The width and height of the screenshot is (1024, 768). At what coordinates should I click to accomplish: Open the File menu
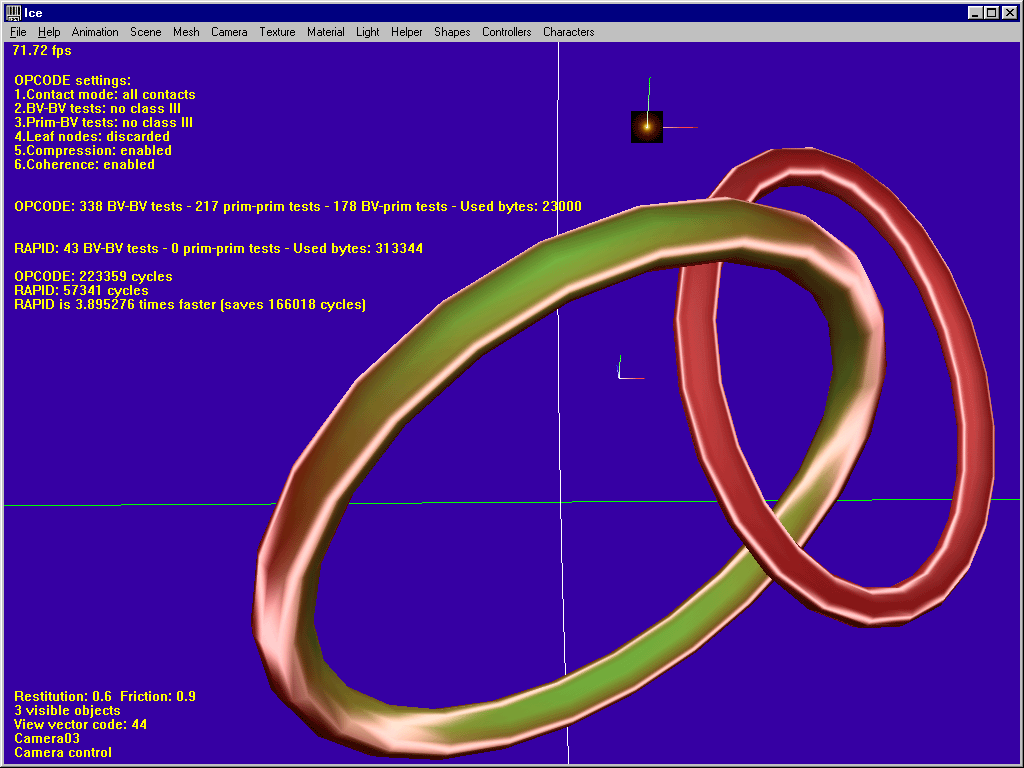pos(18,32)
